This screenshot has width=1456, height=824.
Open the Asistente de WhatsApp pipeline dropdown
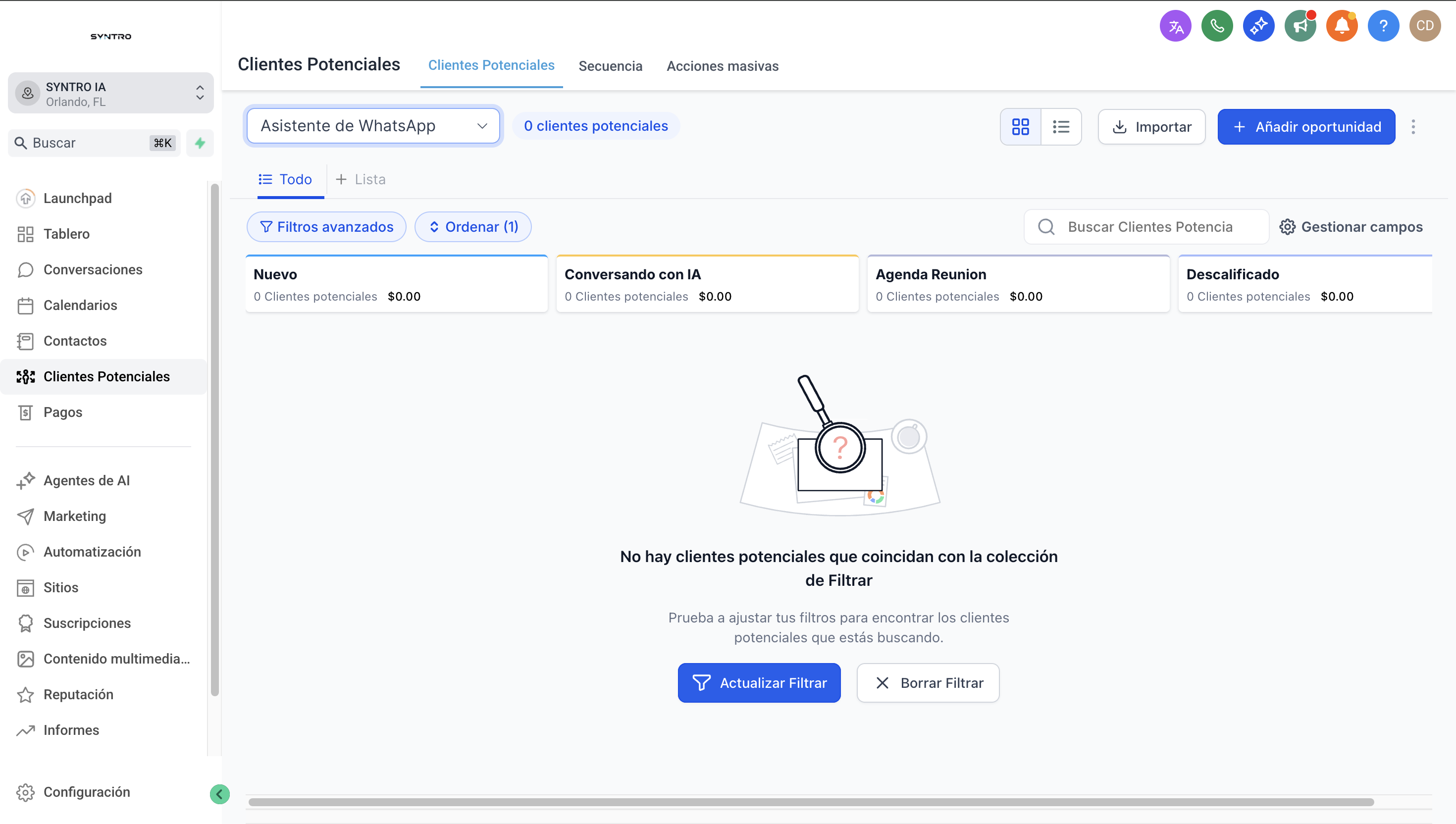pyautogui.click(x=373, y=126)
